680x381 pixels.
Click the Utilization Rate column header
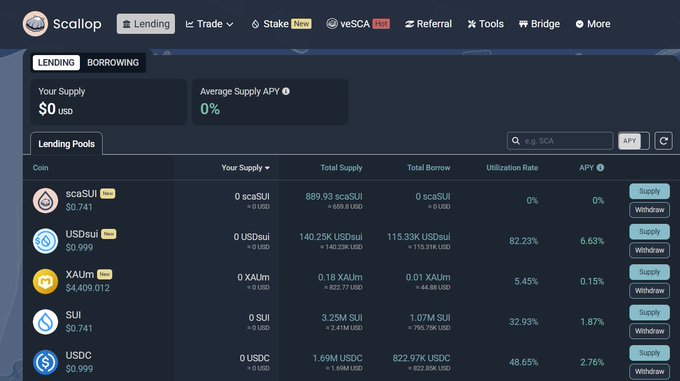512,168
